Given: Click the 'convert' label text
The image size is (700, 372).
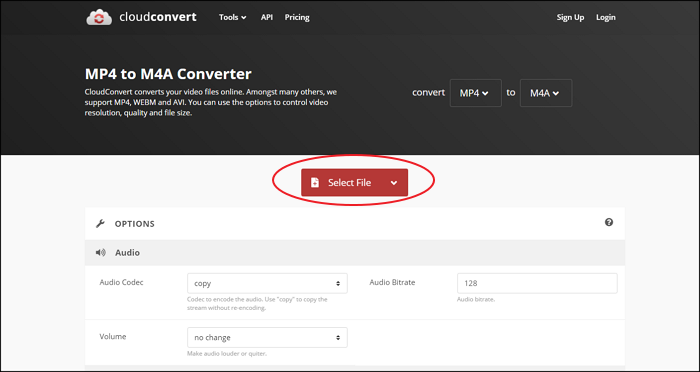Looking at the screenshot, I should click(x=429, y=92).
